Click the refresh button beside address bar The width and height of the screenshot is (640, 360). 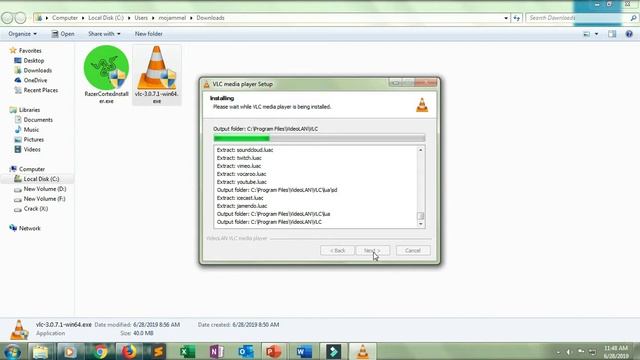click(x=517, y=18)
